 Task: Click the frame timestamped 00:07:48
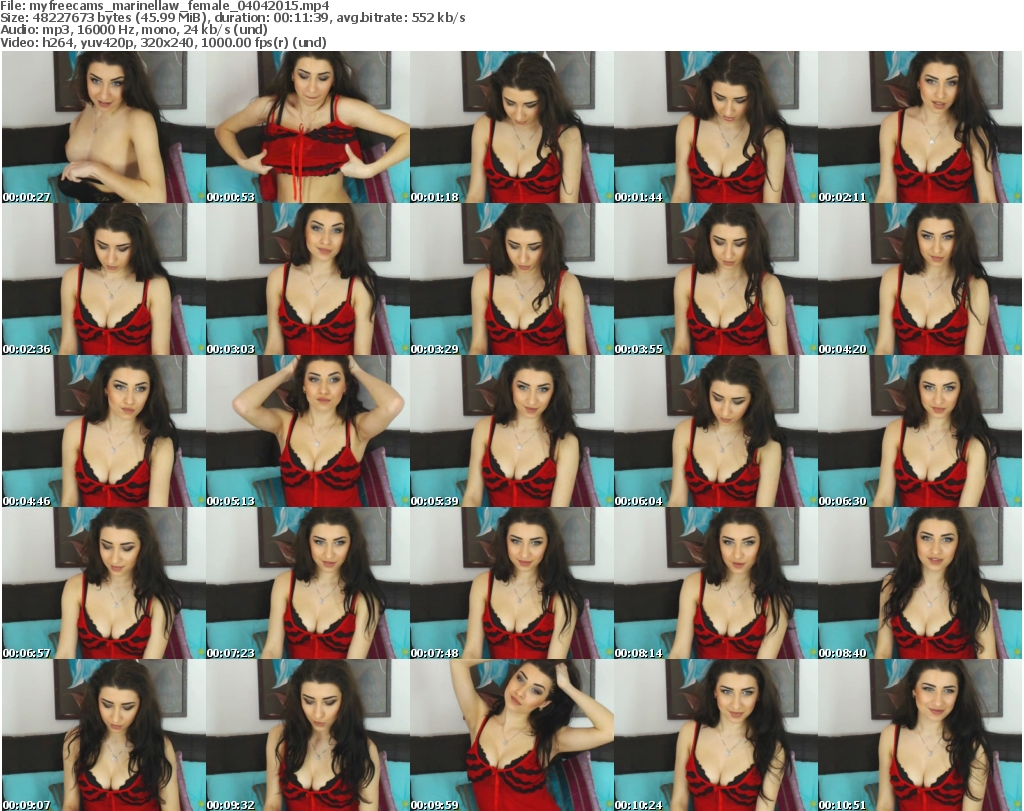point(511,583)
